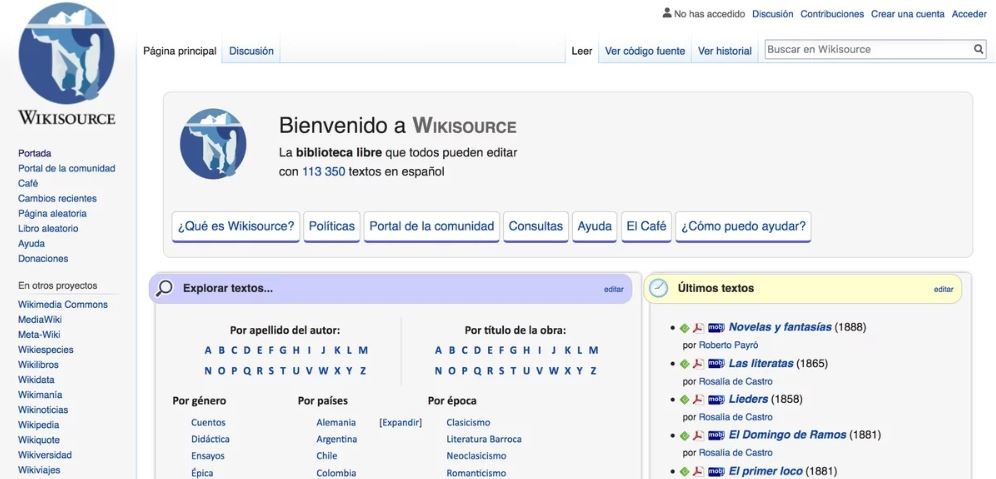Open Cambios recientes in the sidebar
This screenshot has height=479, width=996.
click(57, 198)
